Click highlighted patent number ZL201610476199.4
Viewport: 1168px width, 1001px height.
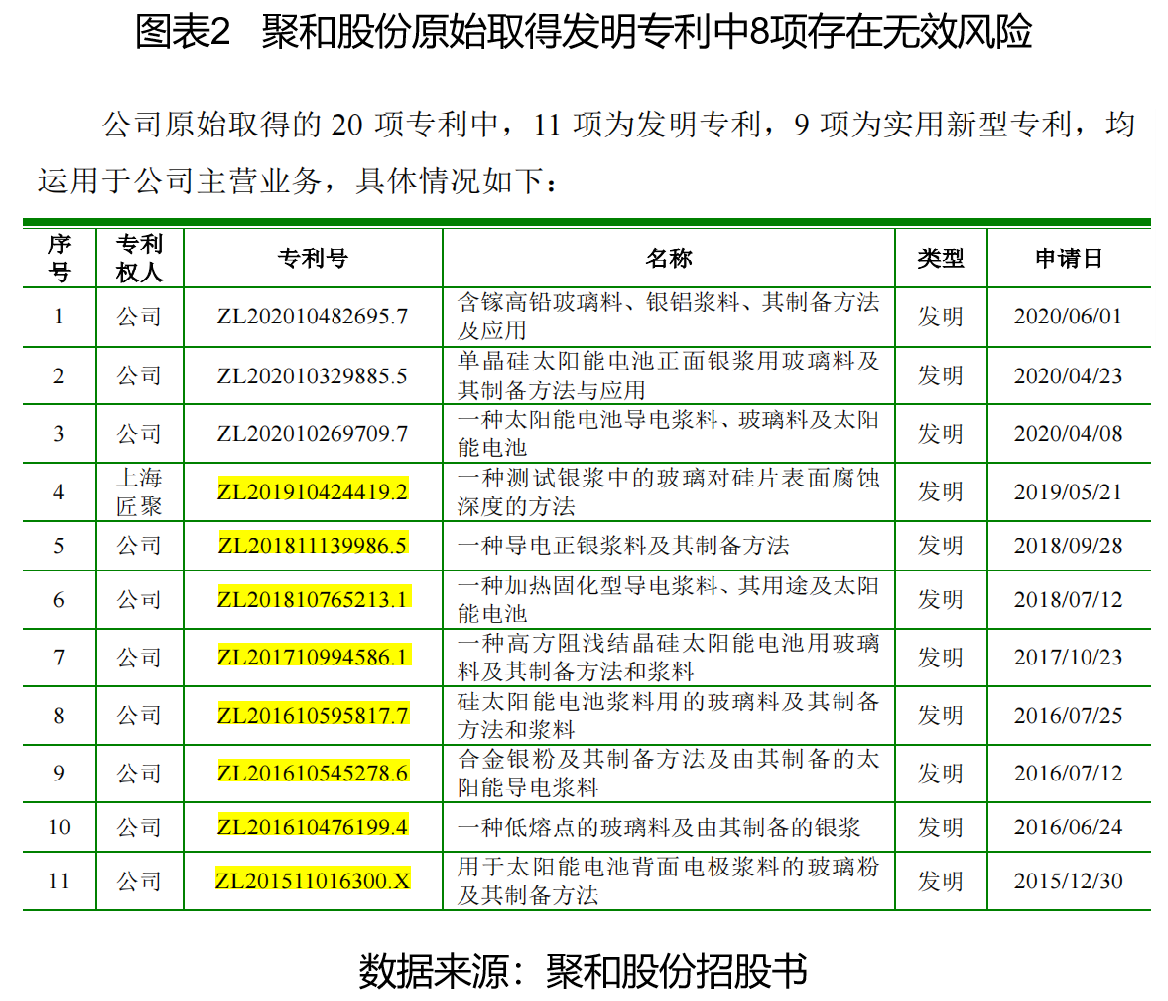click(312, 827)
